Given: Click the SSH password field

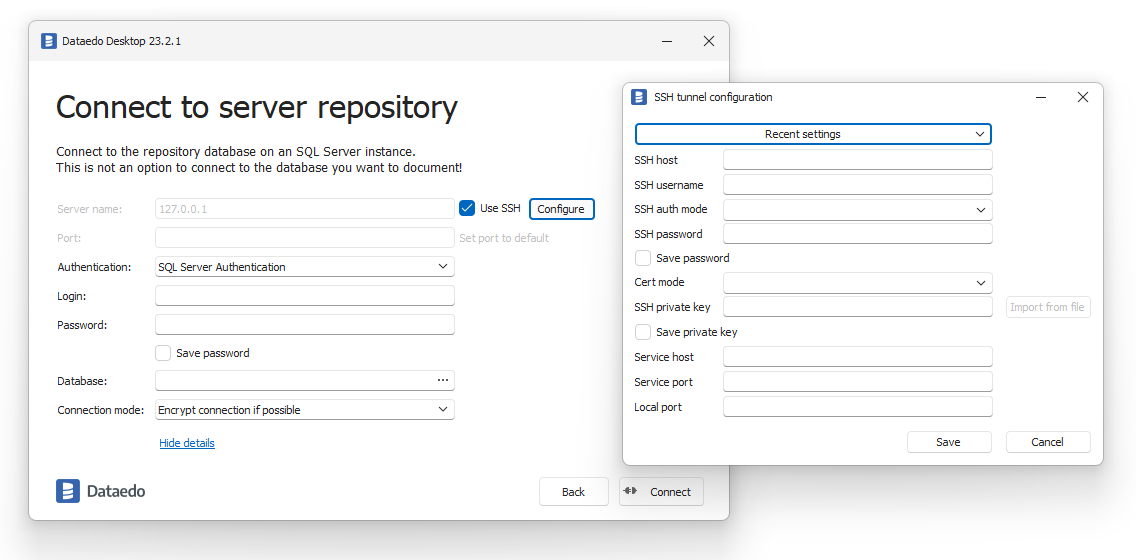Looking at the screenshot, I should tap(858, 234).
